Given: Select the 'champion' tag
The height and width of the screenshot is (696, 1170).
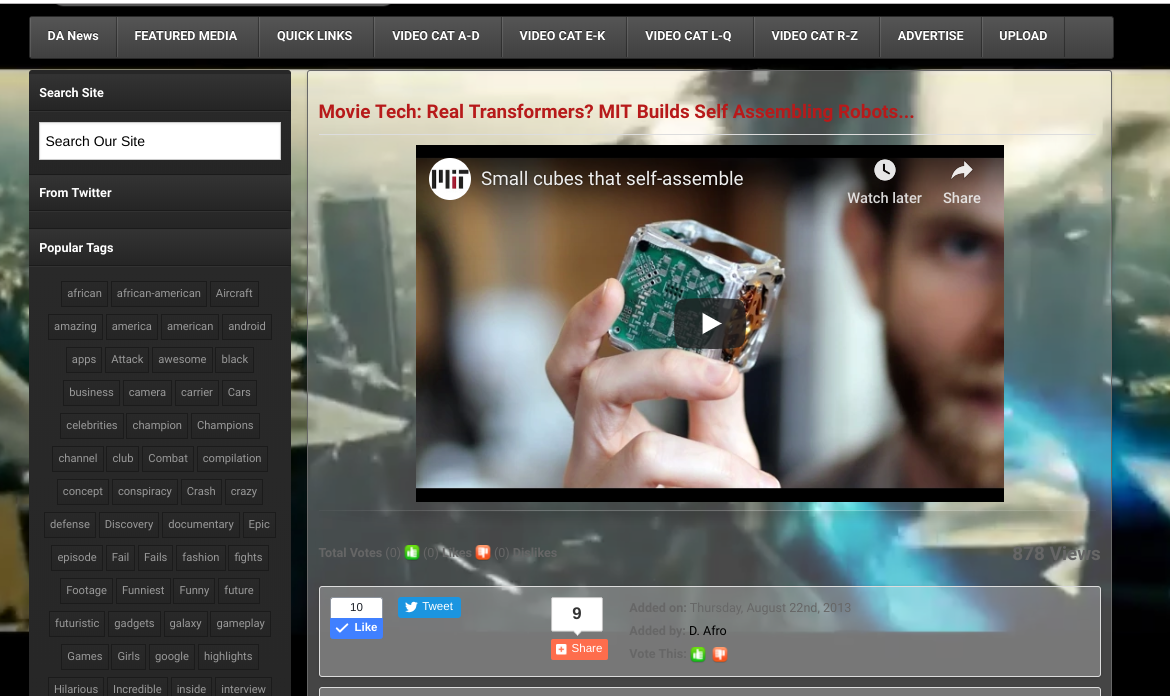Looking at the screenshot, I should point(157,425).
